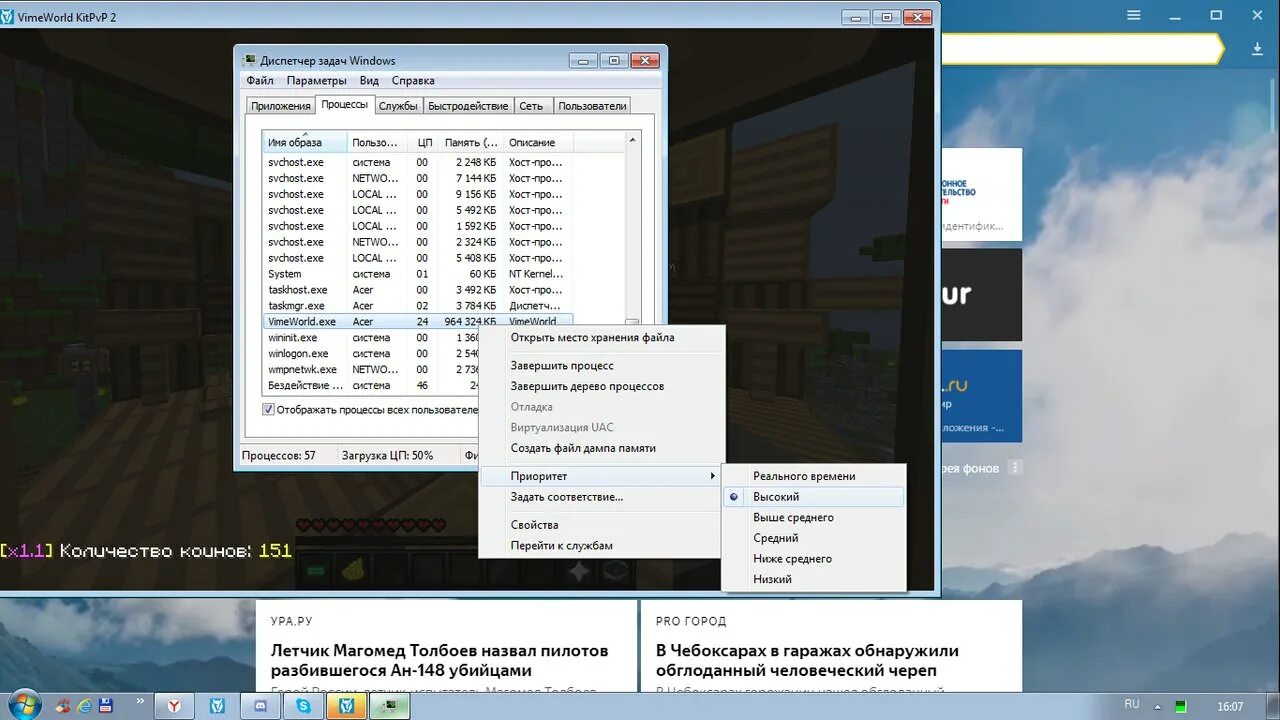Expand the quick launch overflow chevron
The height and width of the screenshot is (720, 1280).
point(138,701)
